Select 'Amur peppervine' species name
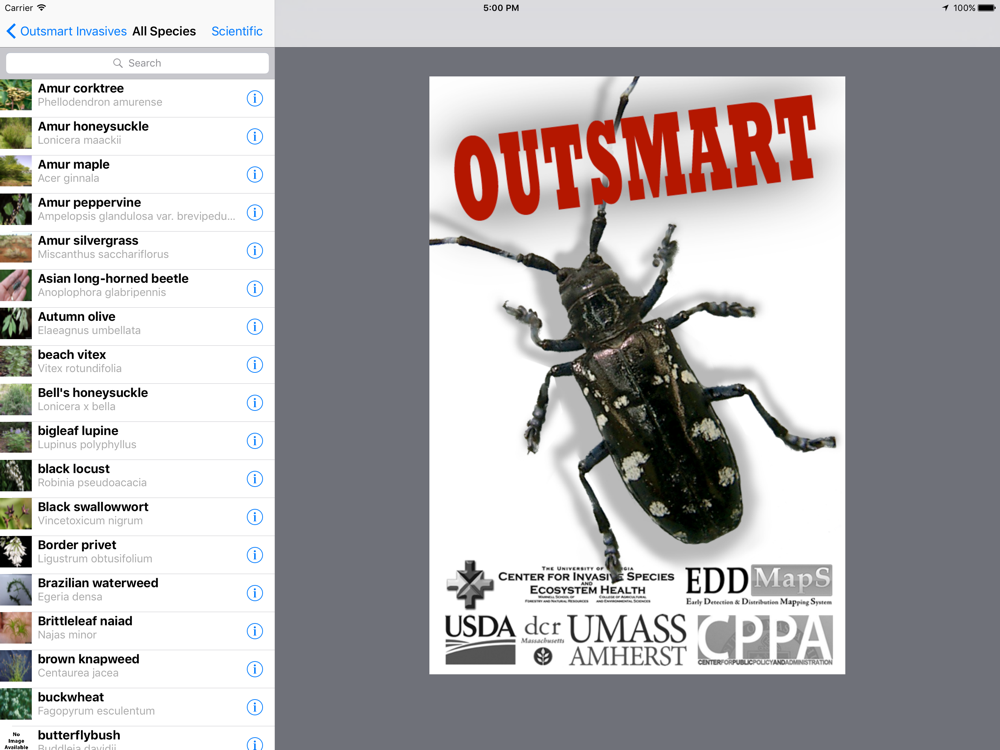The height and width of the screenshot is (750, 1000). tap(89, 203)
